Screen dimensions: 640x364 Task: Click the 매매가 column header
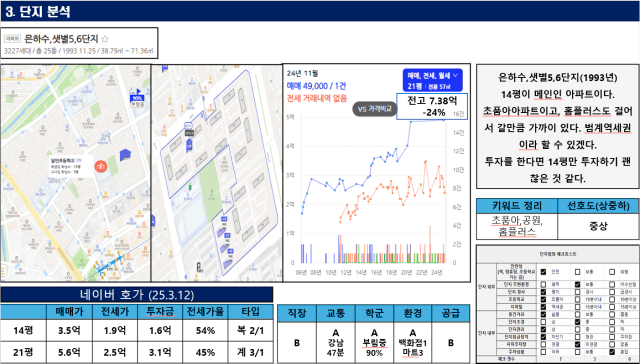[x=69, y=312]
